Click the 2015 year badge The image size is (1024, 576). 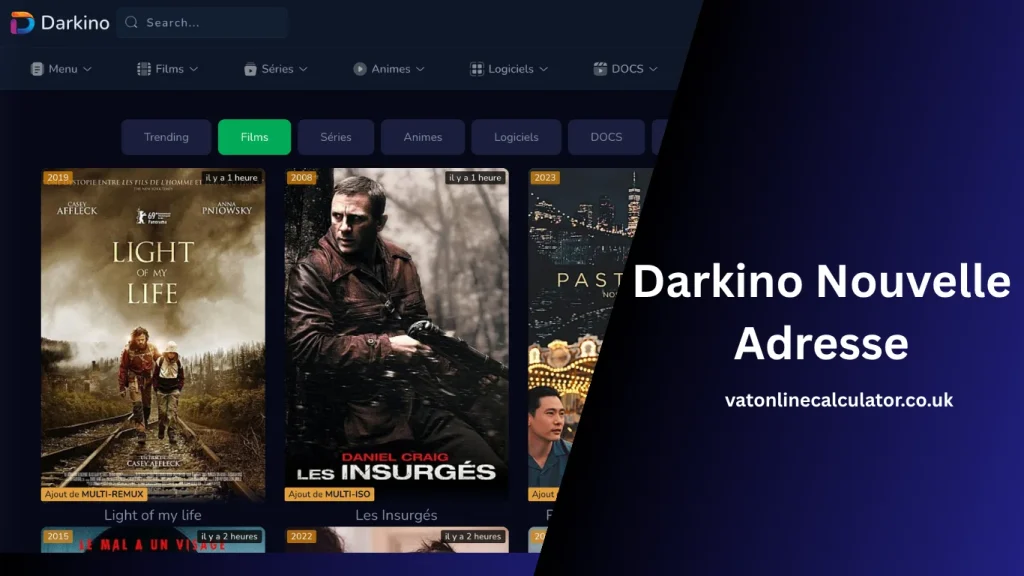point(57,536)
